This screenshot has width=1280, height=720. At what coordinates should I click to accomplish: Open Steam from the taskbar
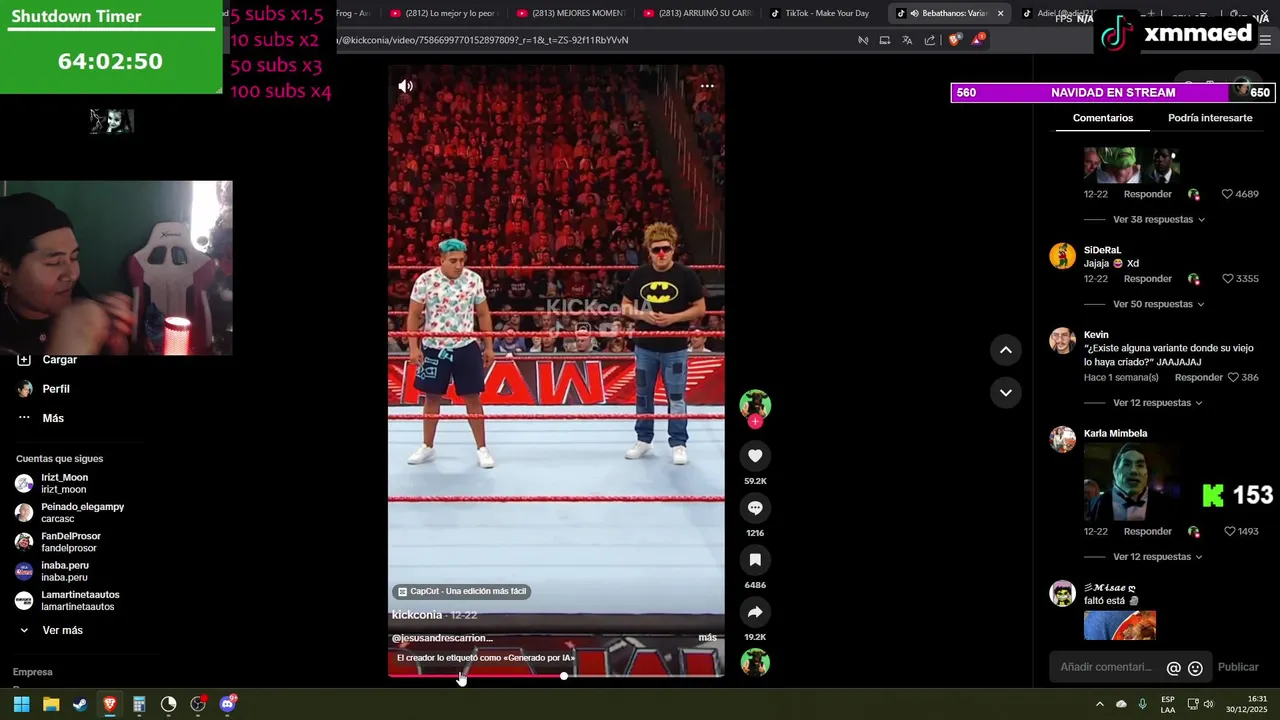(80, 704)
